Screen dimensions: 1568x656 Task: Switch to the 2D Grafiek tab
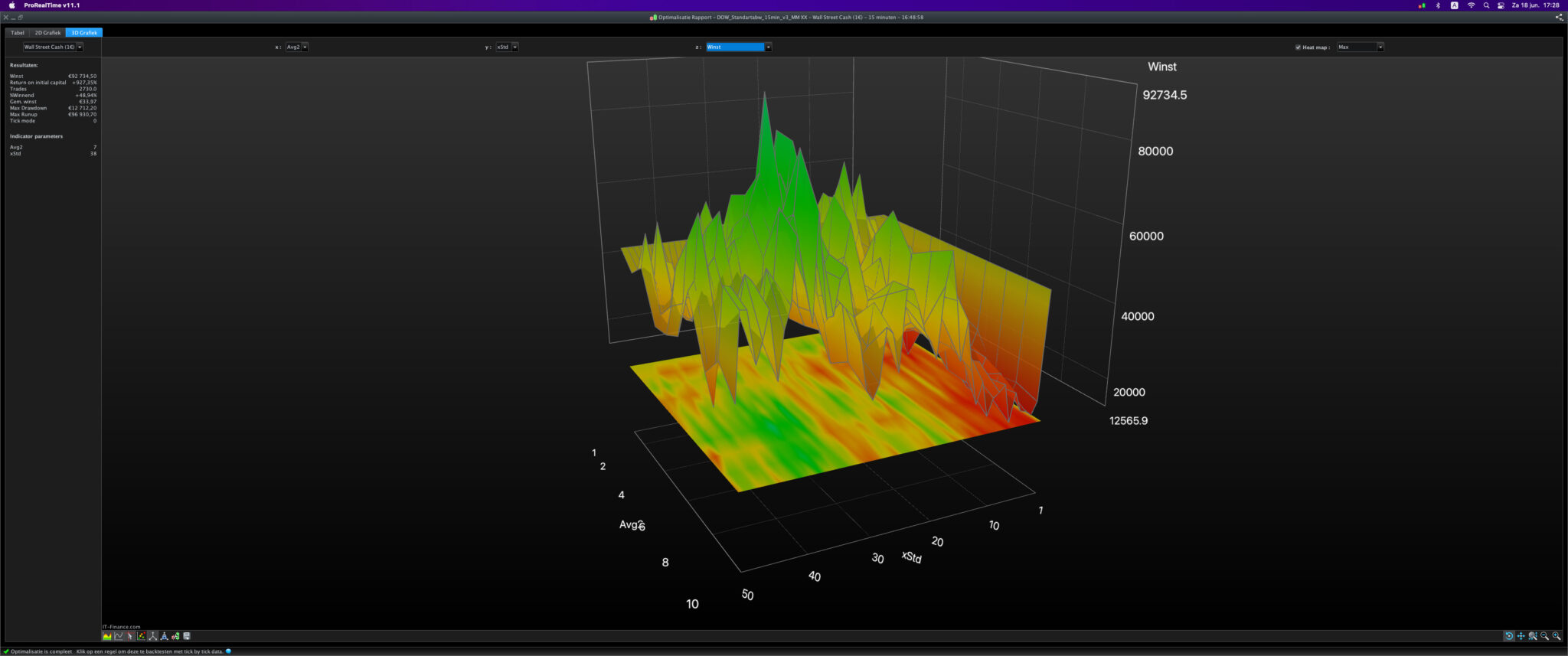47,33
